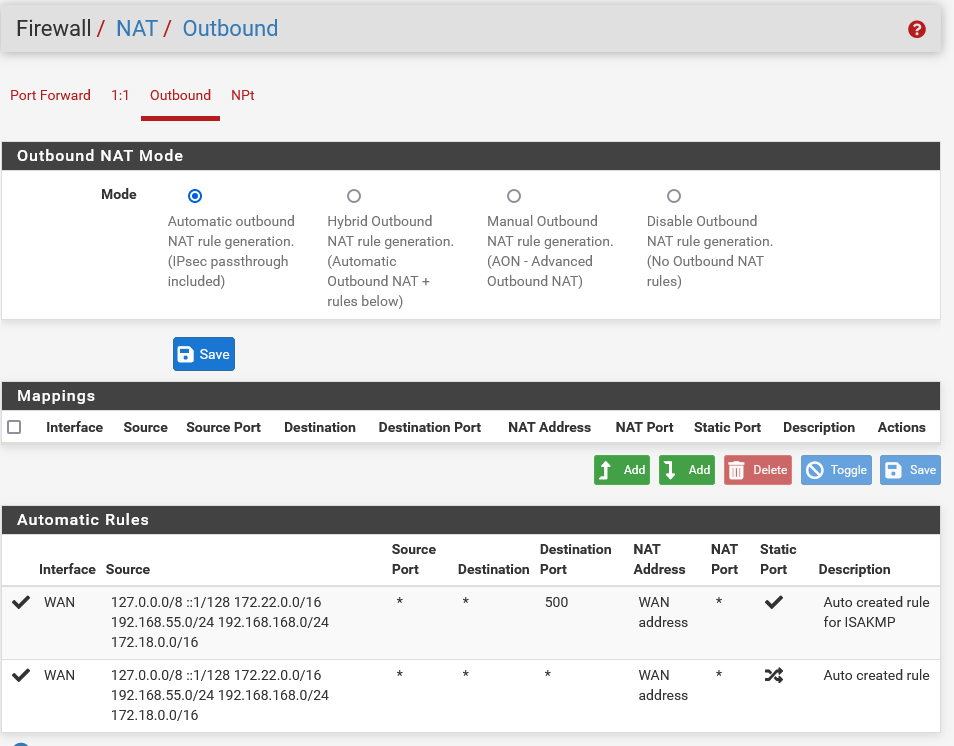Save mappings with the light blue Save button
Screen dimensions: 954x746
click(910, 470)
